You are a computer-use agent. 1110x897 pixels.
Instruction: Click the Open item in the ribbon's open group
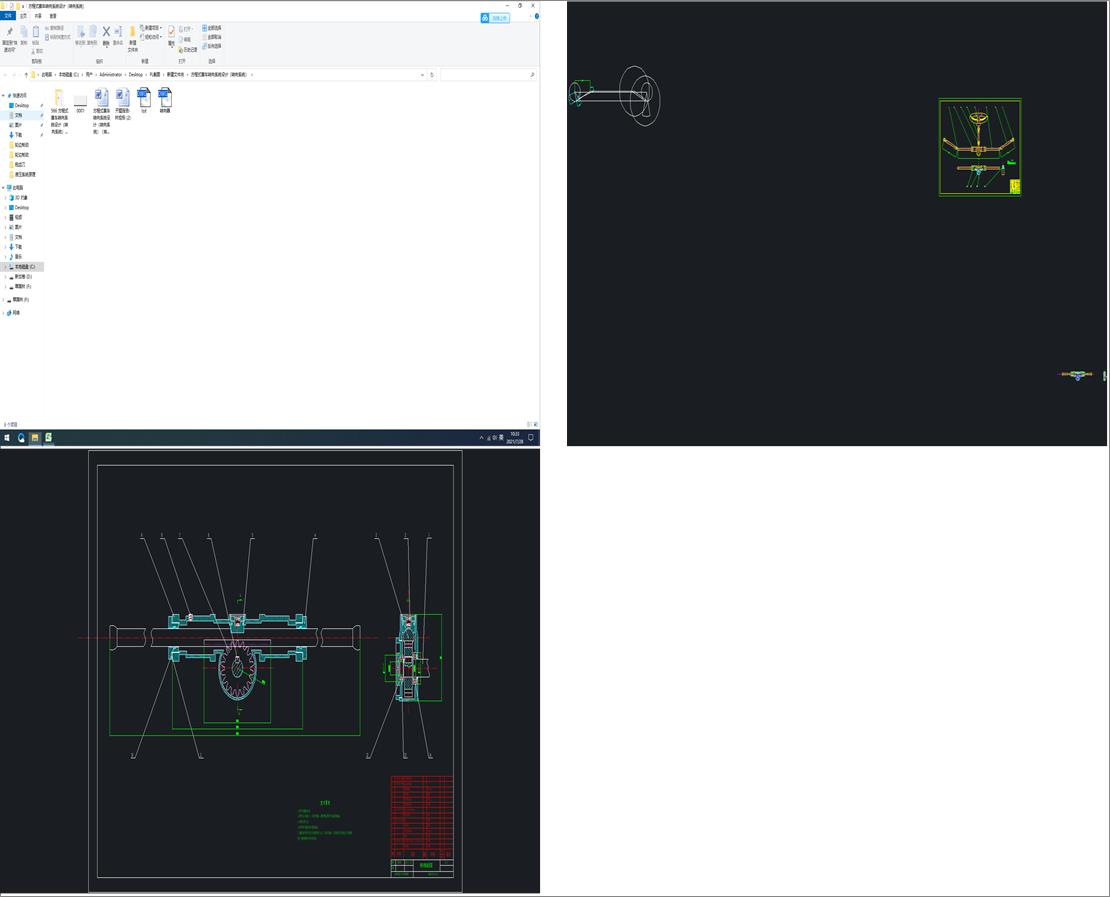pyautogui.click(x=187, y=29)
